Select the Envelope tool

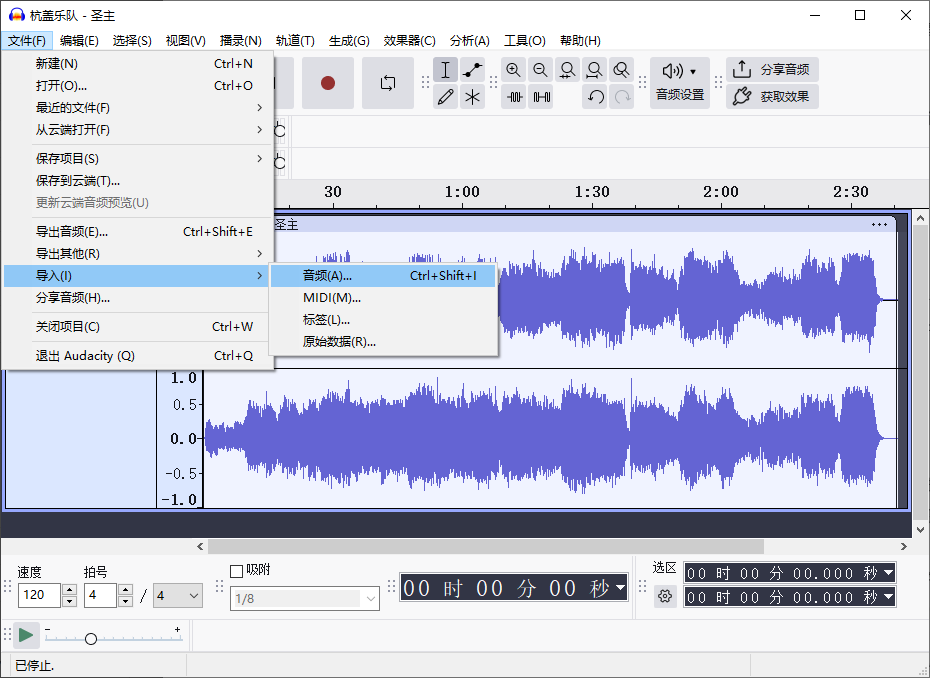(473, 70)
